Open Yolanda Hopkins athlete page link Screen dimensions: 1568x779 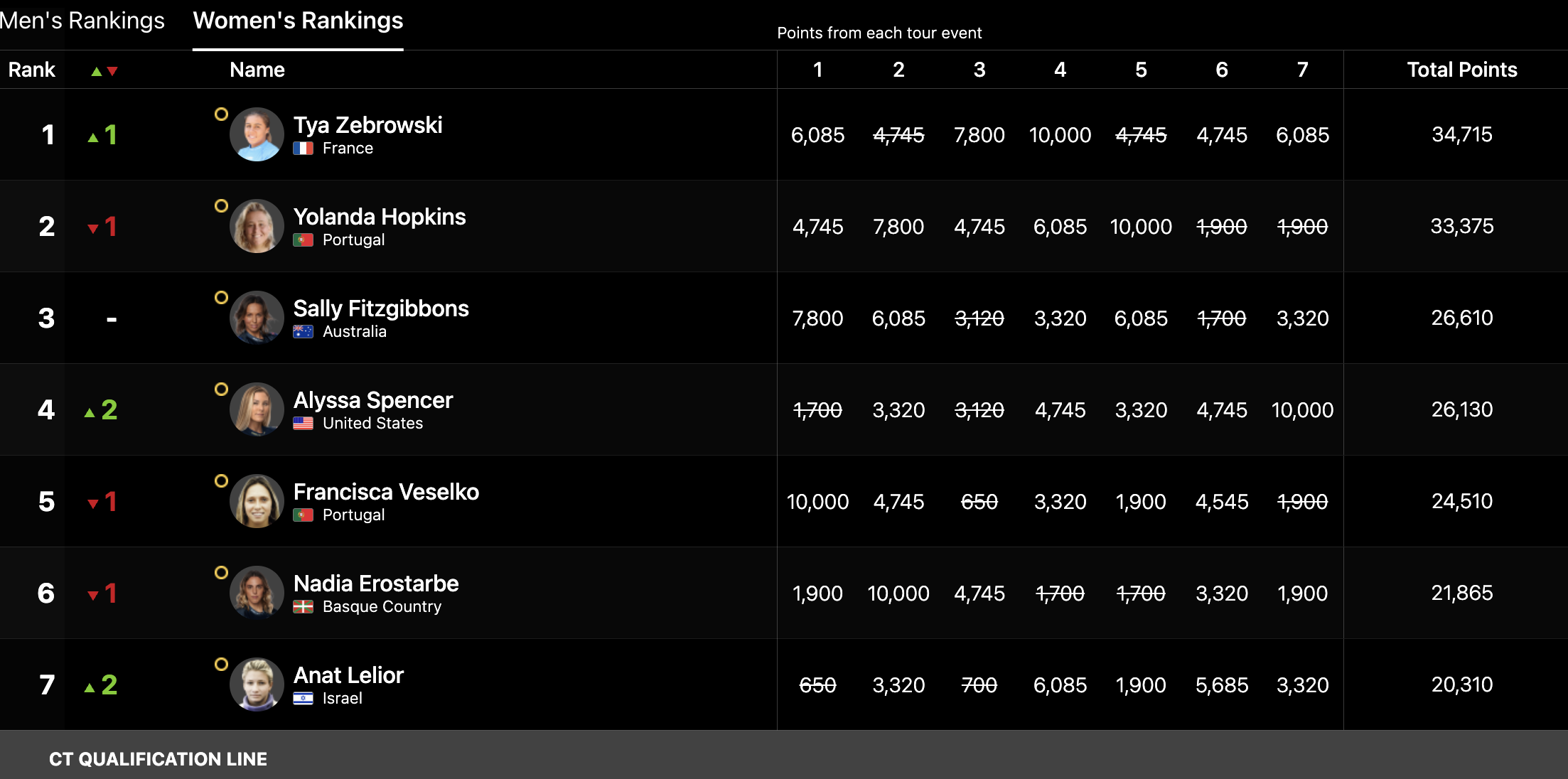point(380,217)
